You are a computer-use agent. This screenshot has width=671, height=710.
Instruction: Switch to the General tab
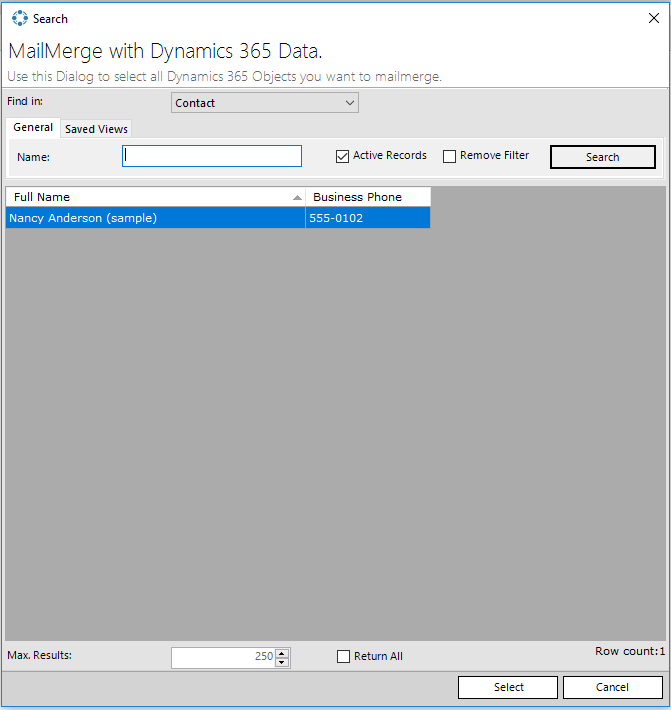tap(33, 128)
